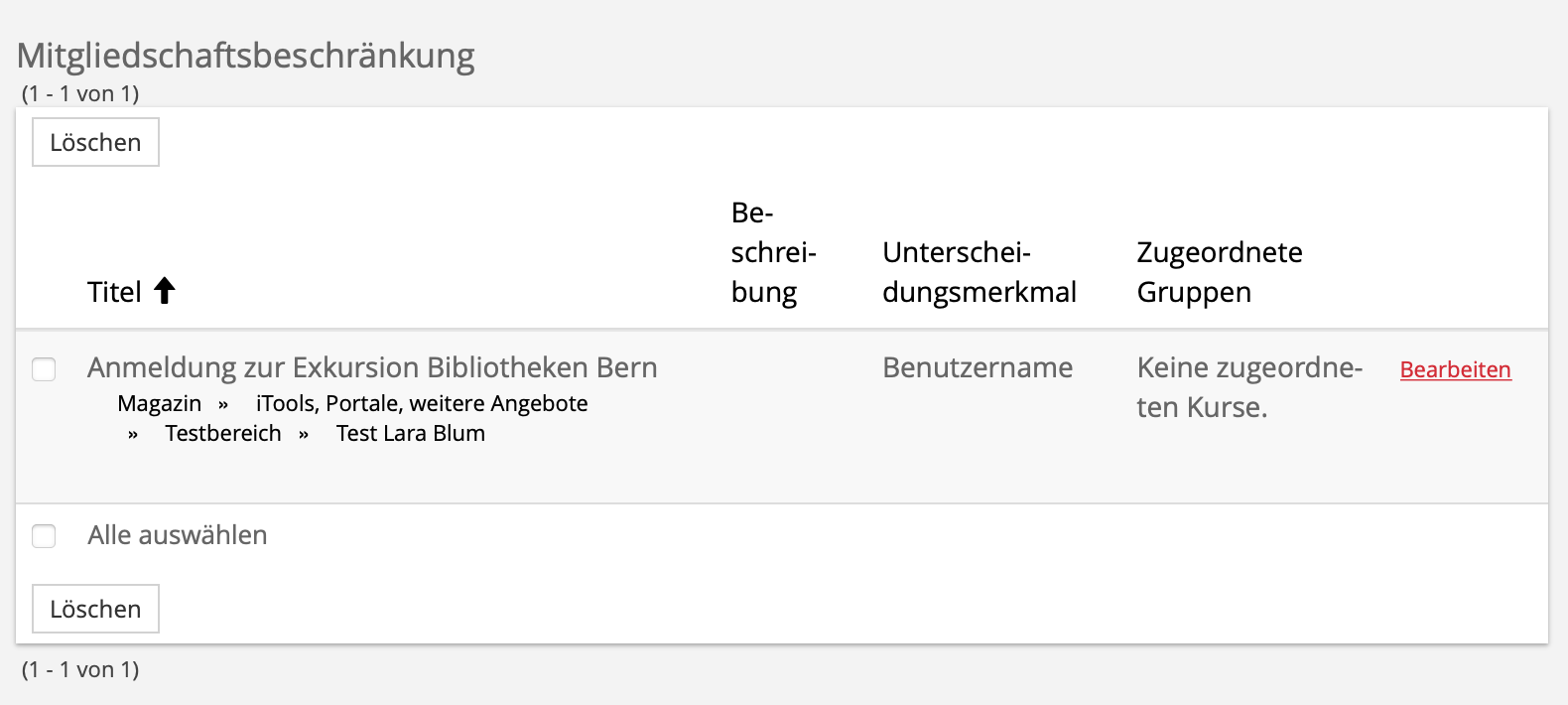Tick the checkbox for Anmeldung zur Exkursion row
The image size is (1568, 705).
[x=44, y=369]
